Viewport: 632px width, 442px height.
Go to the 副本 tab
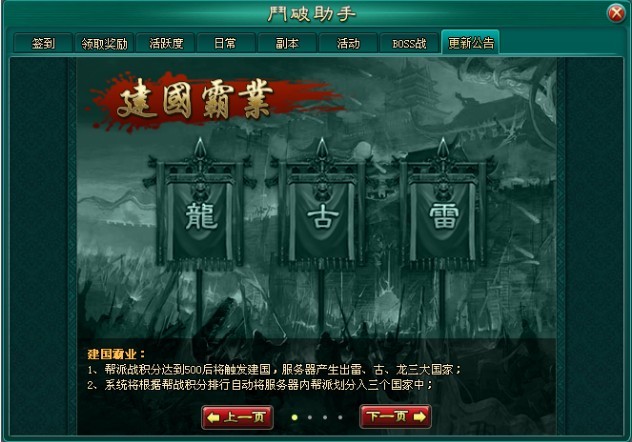pos(287,43)
